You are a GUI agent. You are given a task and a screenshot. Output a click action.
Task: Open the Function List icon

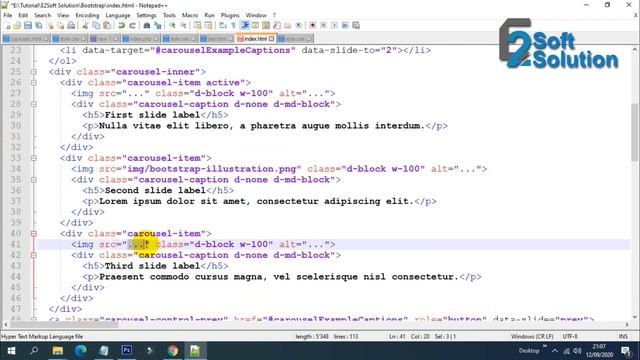pos(277,25)
